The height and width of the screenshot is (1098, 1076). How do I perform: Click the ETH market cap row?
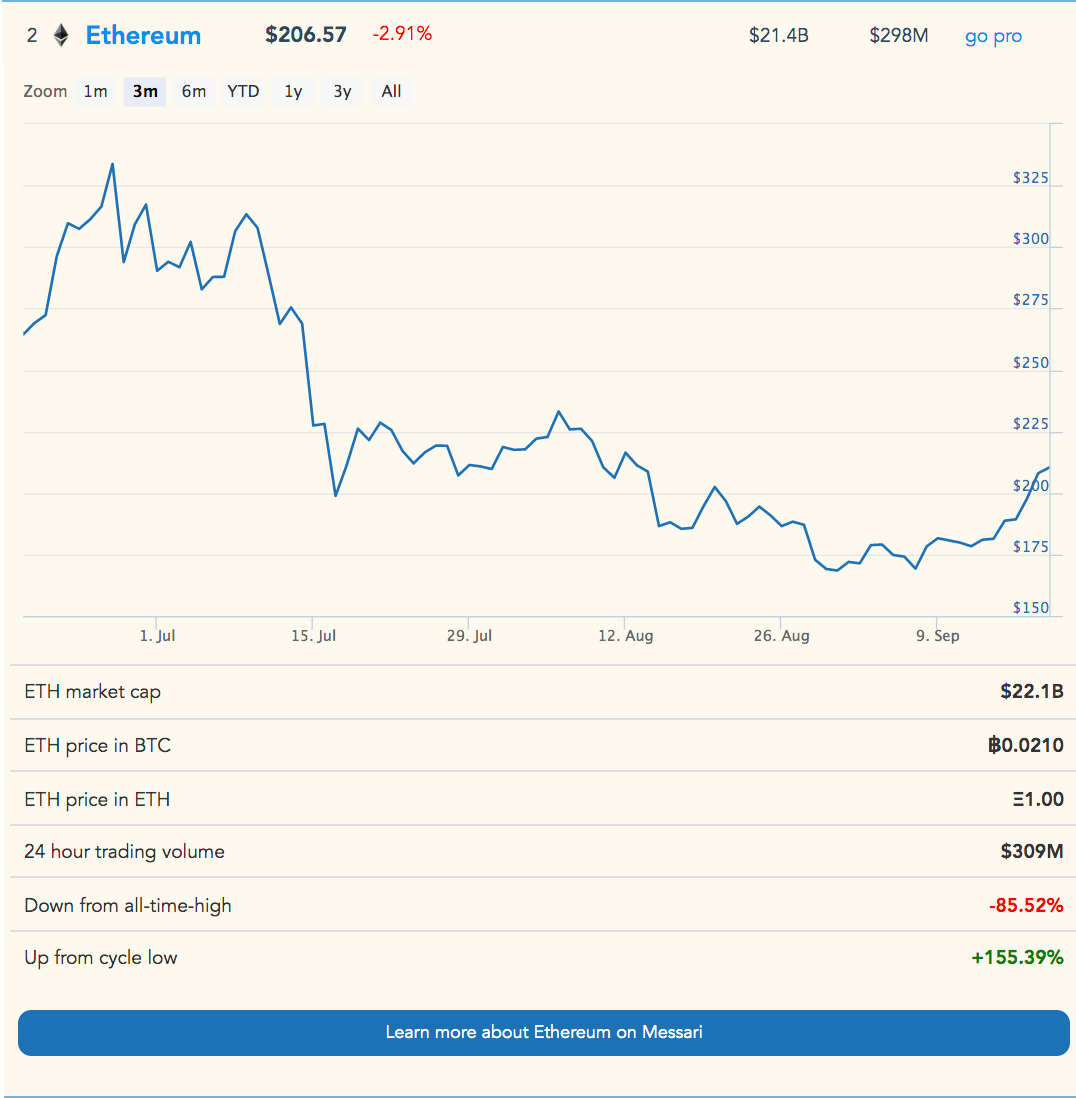[542, 692]
